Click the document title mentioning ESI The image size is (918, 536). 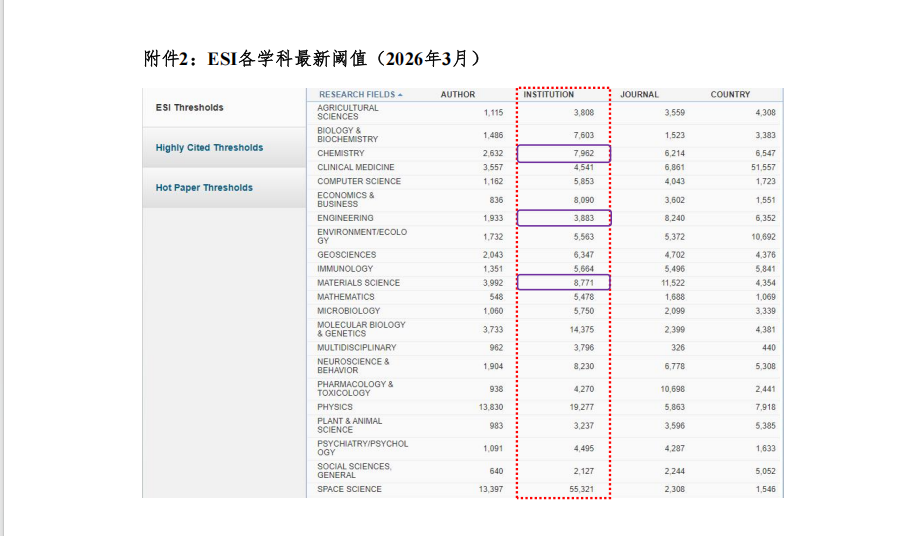(x=312, y=59)
